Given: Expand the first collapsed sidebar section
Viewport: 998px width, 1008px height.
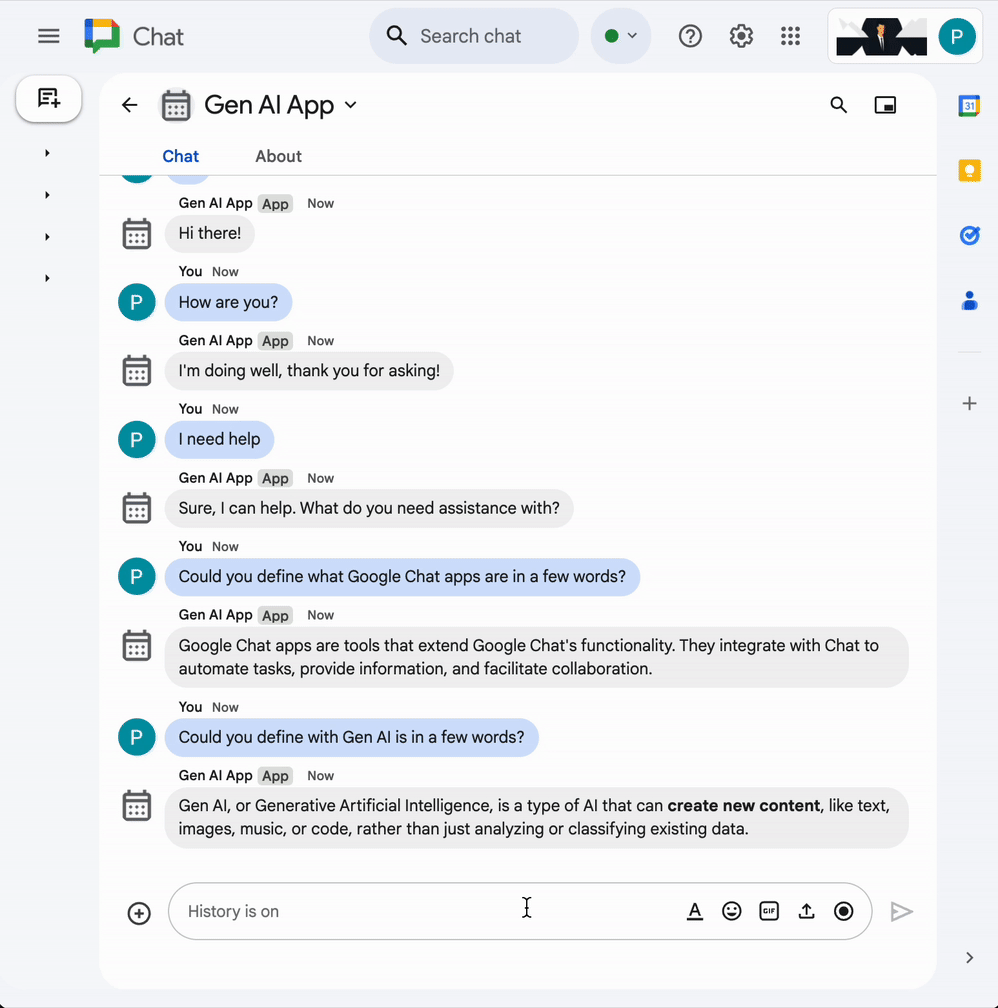Looking at the screenshot, I should coord(47,153).
